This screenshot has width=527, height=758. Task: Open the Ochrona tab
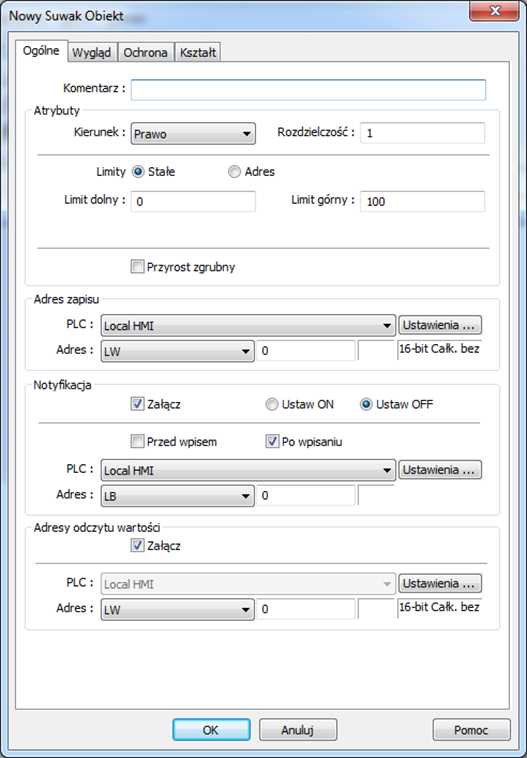(146, 53)
